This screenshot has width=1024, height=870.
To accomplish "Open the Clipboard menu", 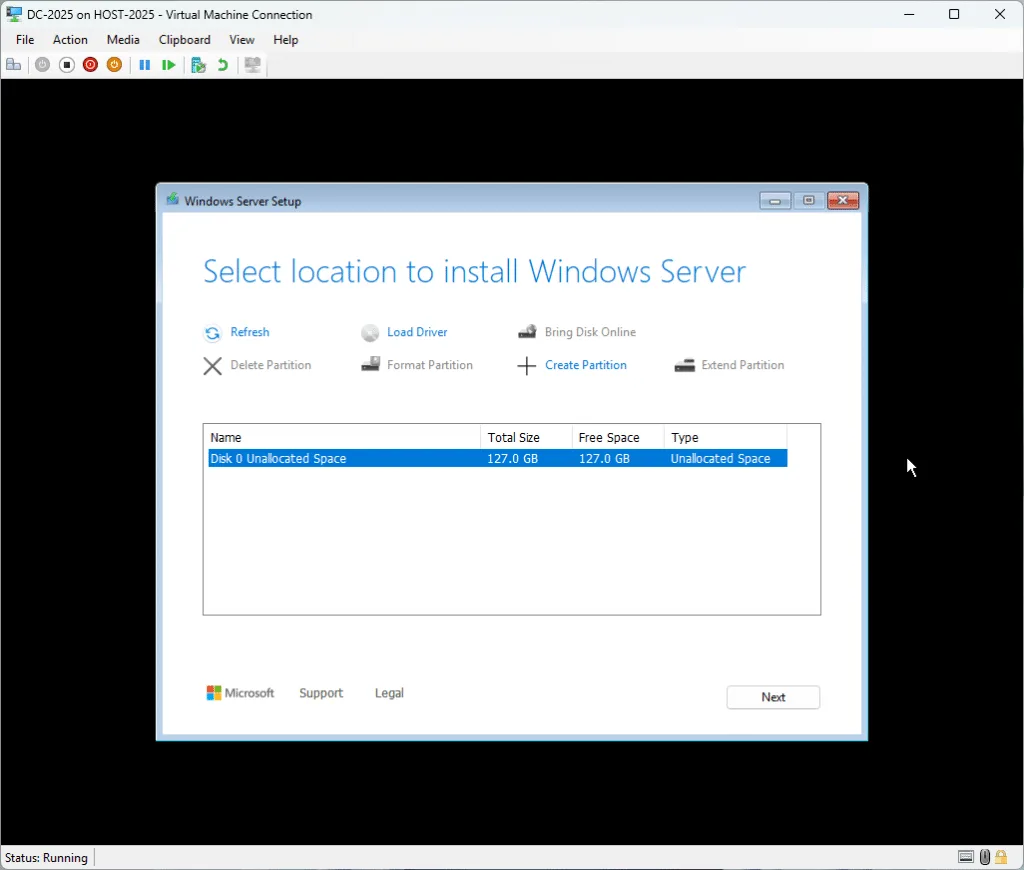I will 184,40.
